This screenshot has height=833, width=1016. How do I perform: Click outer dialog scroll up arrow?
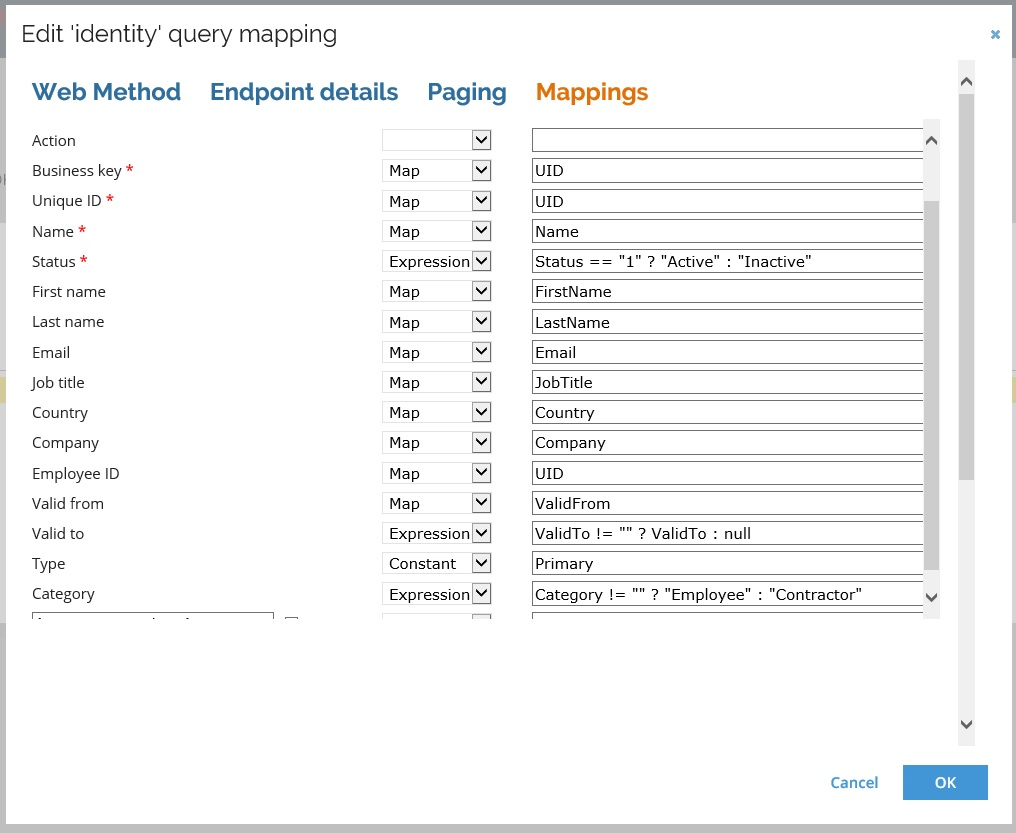(966, 82)
